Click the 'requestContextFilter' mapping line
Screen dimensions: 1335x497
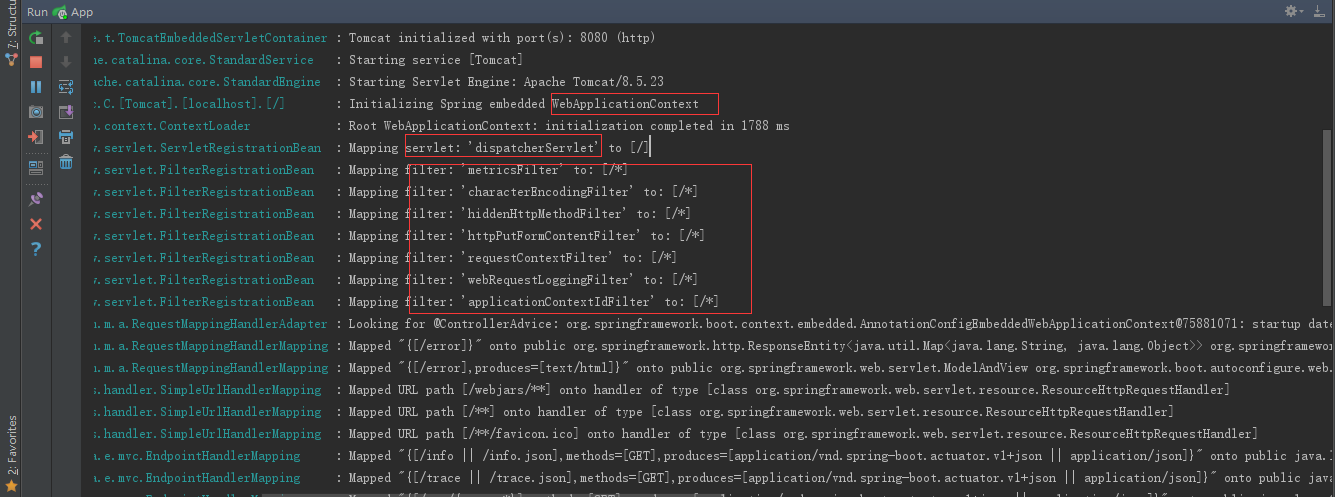[512, 258]
